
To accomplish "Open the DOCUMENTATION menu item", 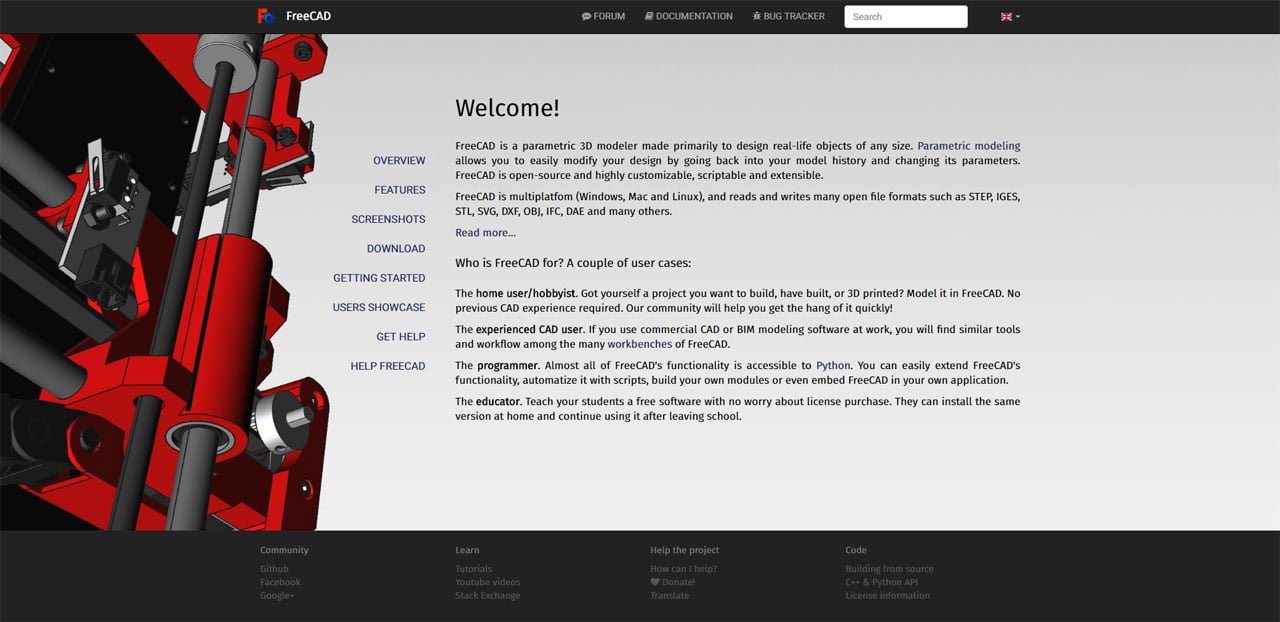I will (689, 17).
